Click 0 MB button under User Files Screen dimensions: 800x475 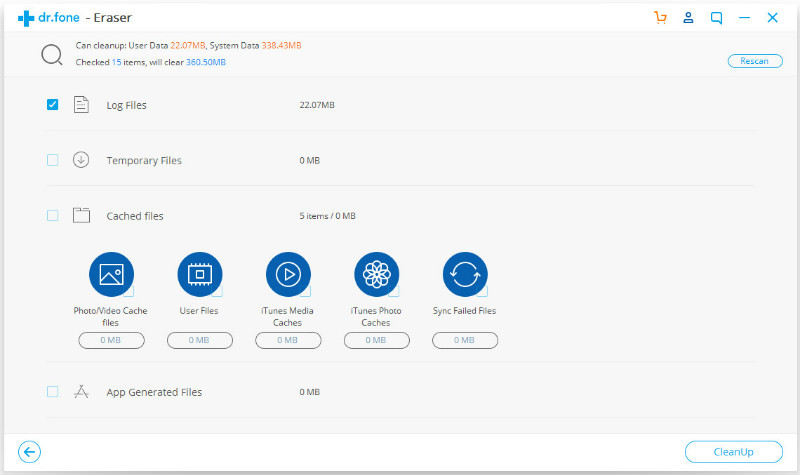(x=200, y=340)
